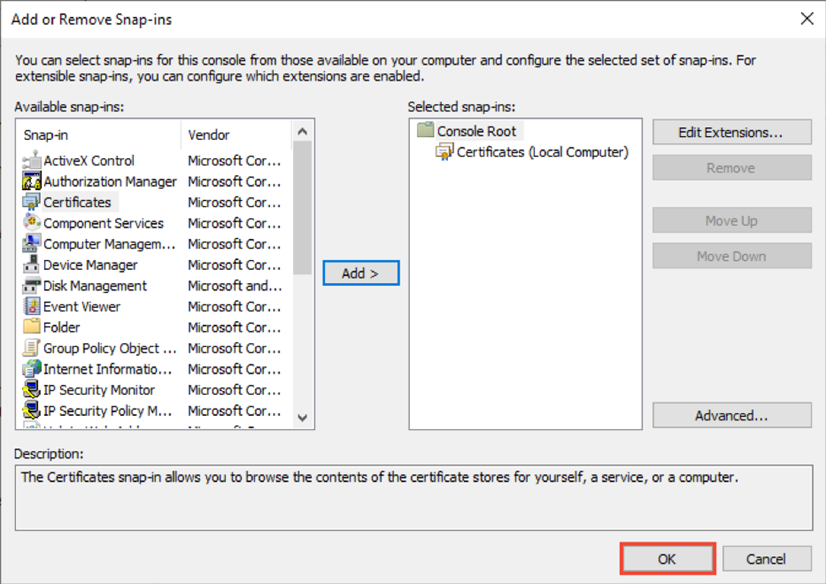Cancel the Add or Remove Snap-ins dialog
This screenshot has width=826, height=584.
pos(766,558)
